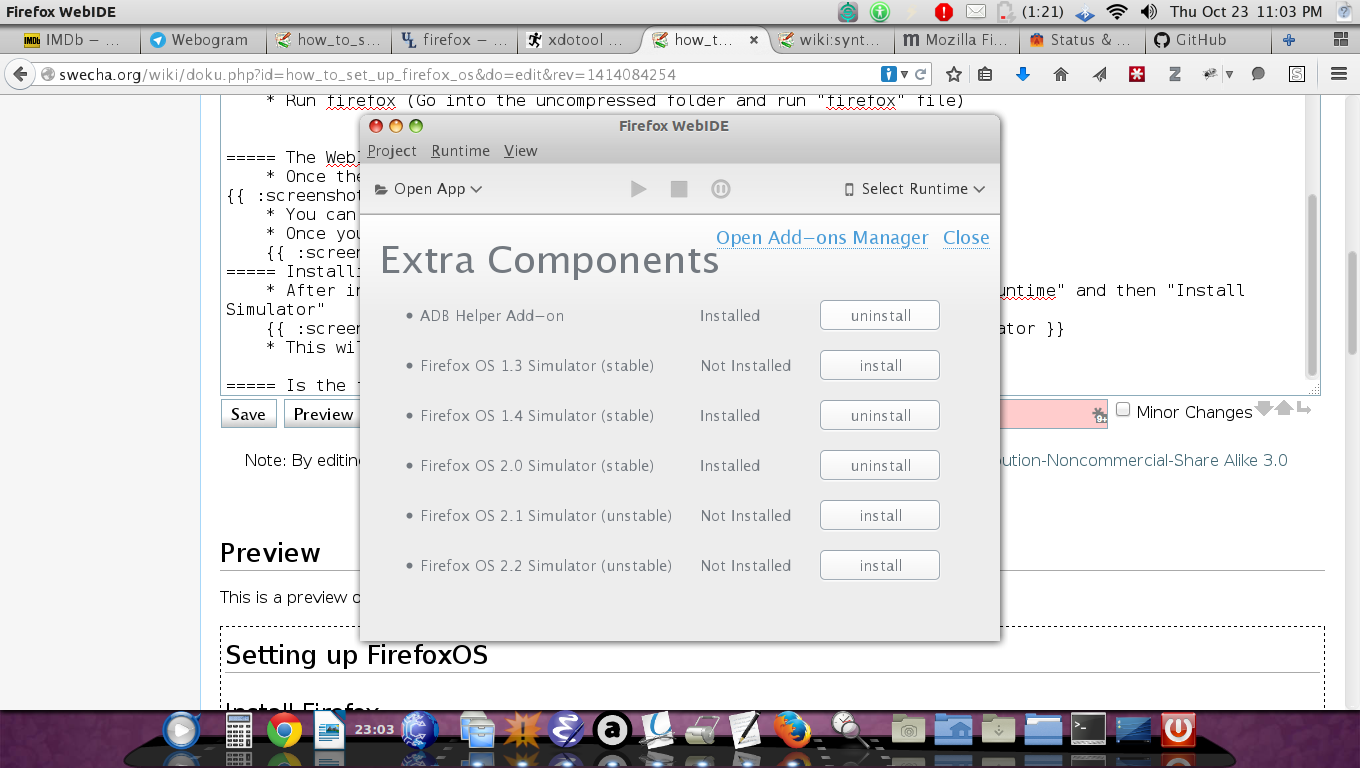
Task: Click the WebIDE debugger pause icon
Action: pyautogui.click(x=720, y=189)
